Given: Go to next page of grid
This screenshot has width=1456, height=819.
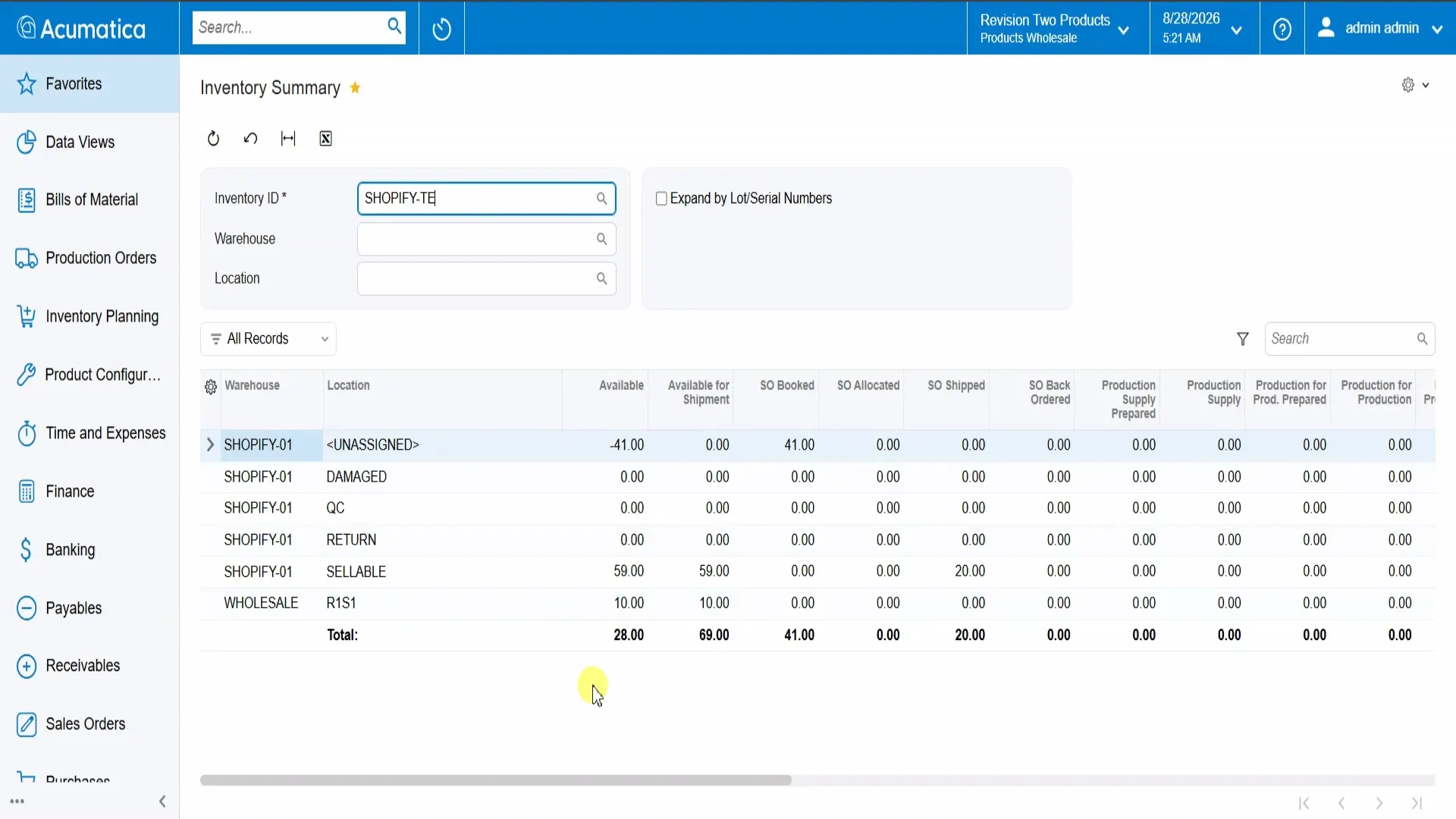Looking at the screenshot, I should coord(1379,803).
